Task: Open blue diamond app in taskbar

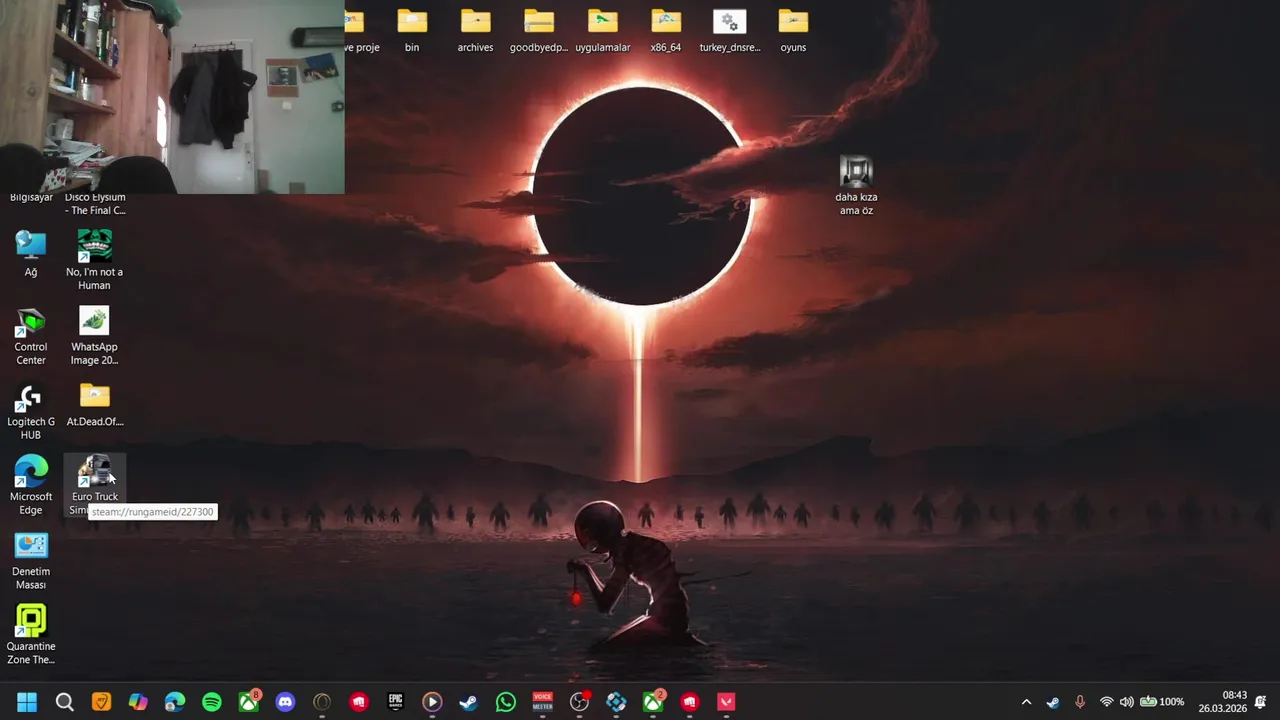Action: pyautogui.click(x=616, y=702)
